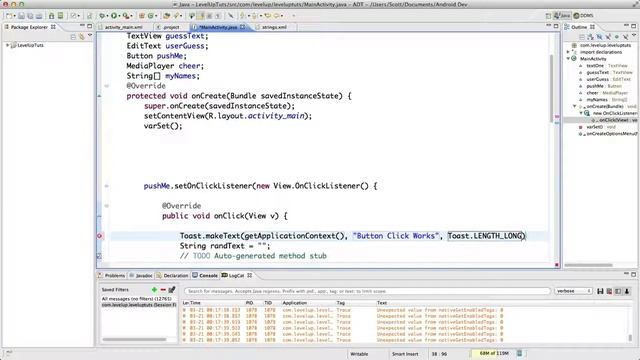Screen dimensions: 640x360
Task: Open the Console tab
Action: tap(205, 276)
